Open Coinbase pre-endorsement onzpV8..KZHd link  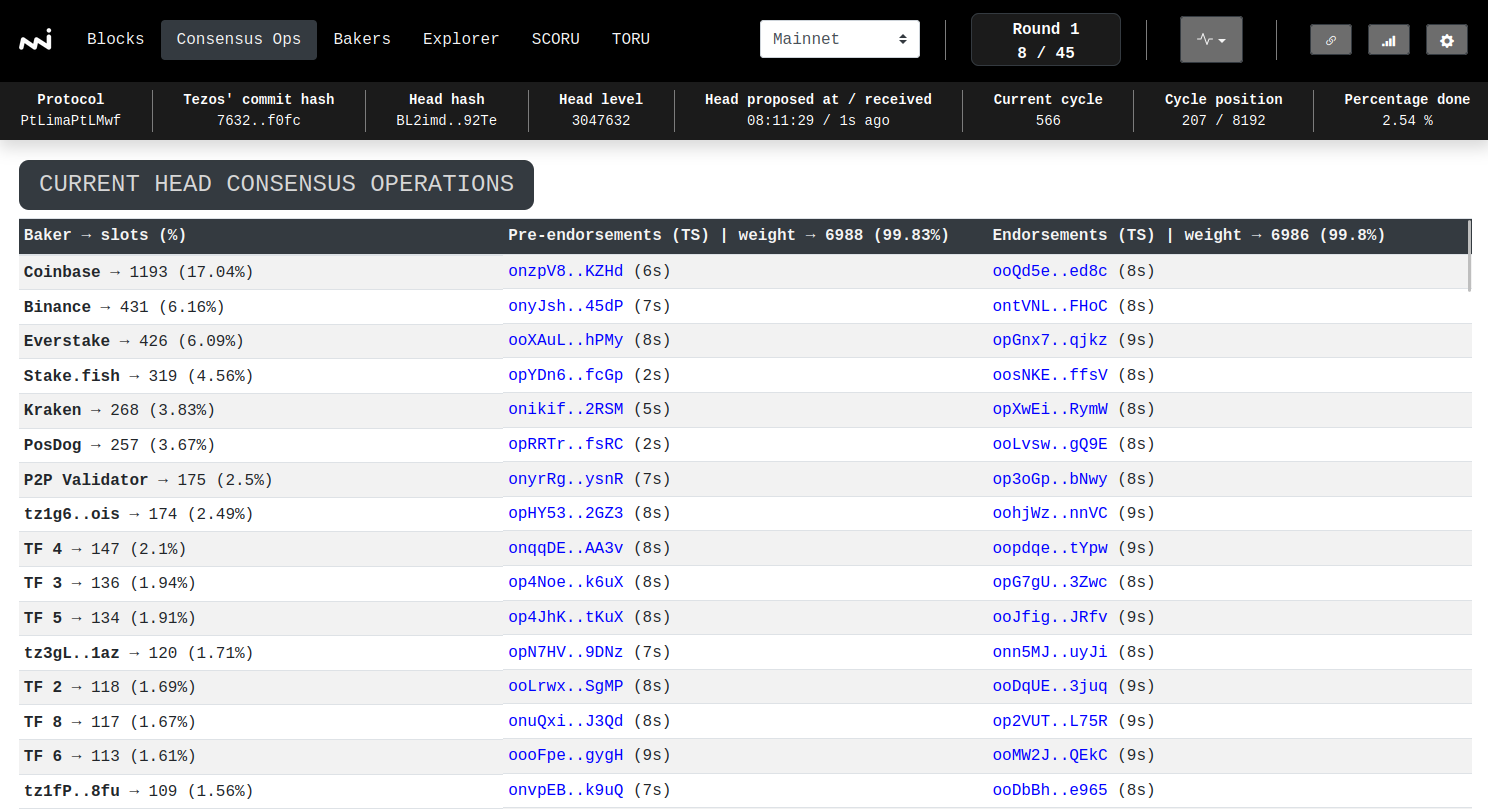pos(565,271)
